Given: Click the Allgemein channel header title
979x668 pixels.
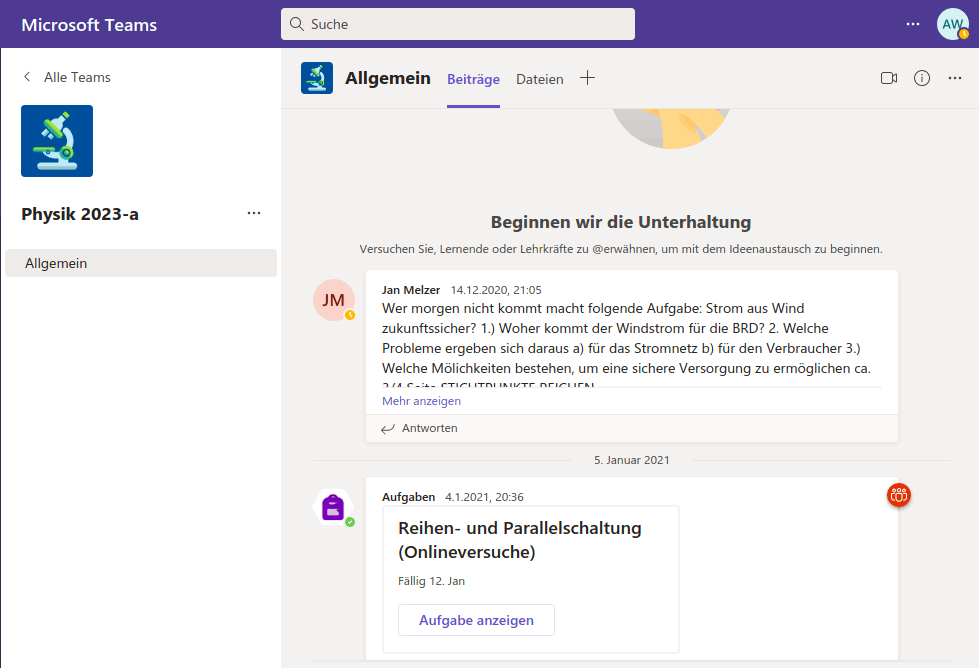Looking at the screenshot, I should [388, 78].
